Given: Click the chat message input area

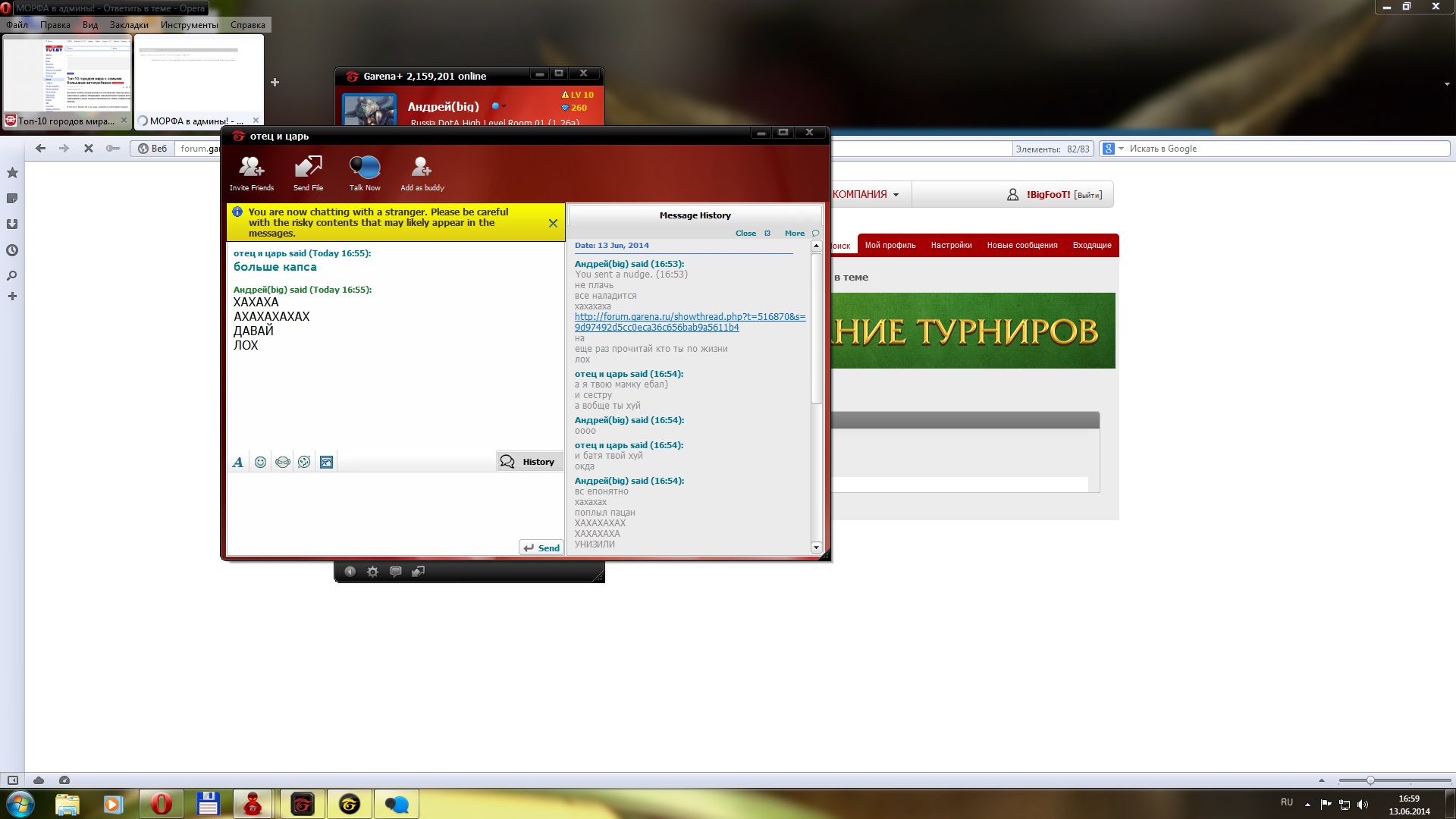Looking at the screenshot, I should [372, 506].
